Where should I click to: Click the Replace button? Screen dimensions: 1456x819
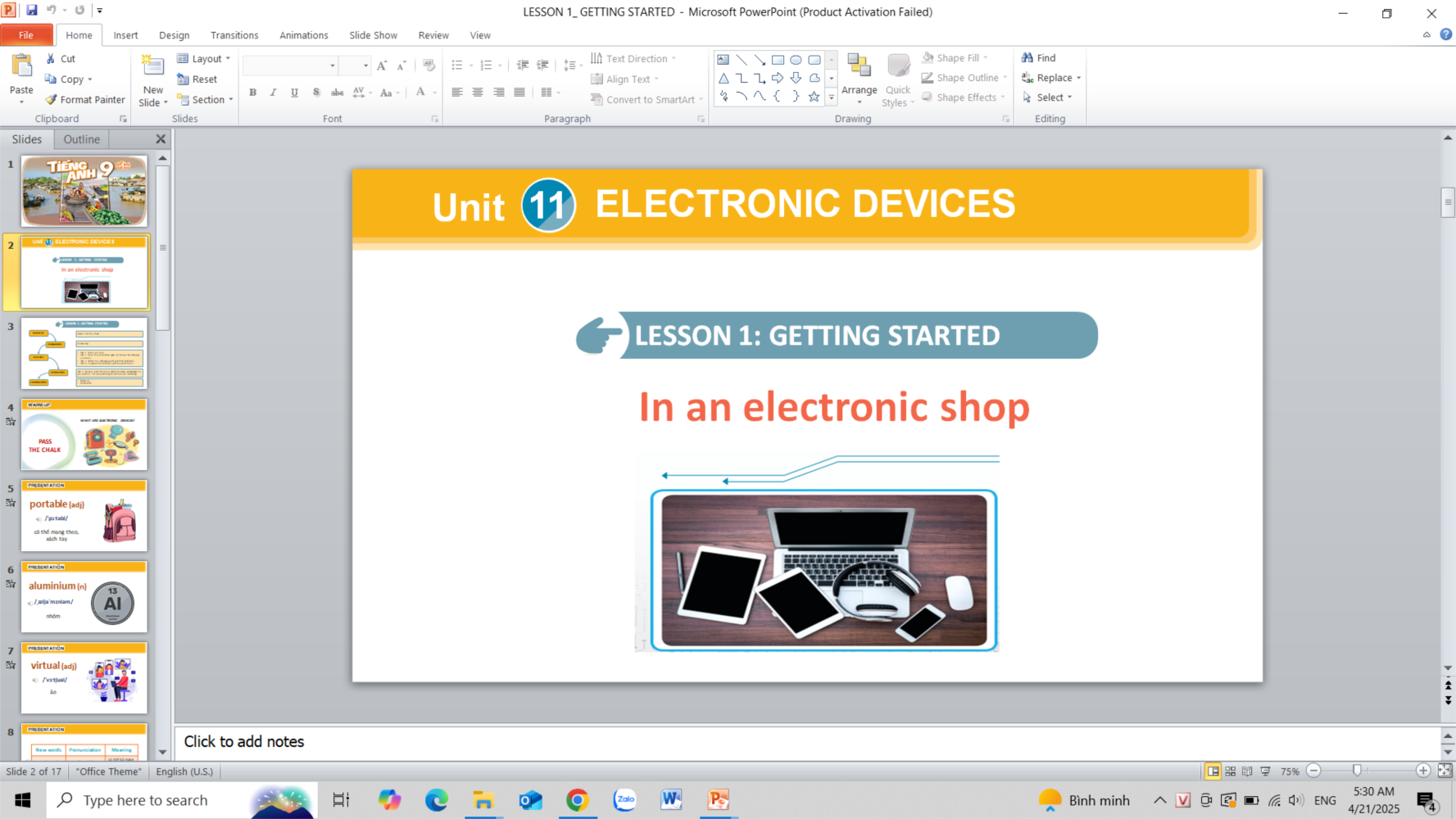coord(1052,78)
